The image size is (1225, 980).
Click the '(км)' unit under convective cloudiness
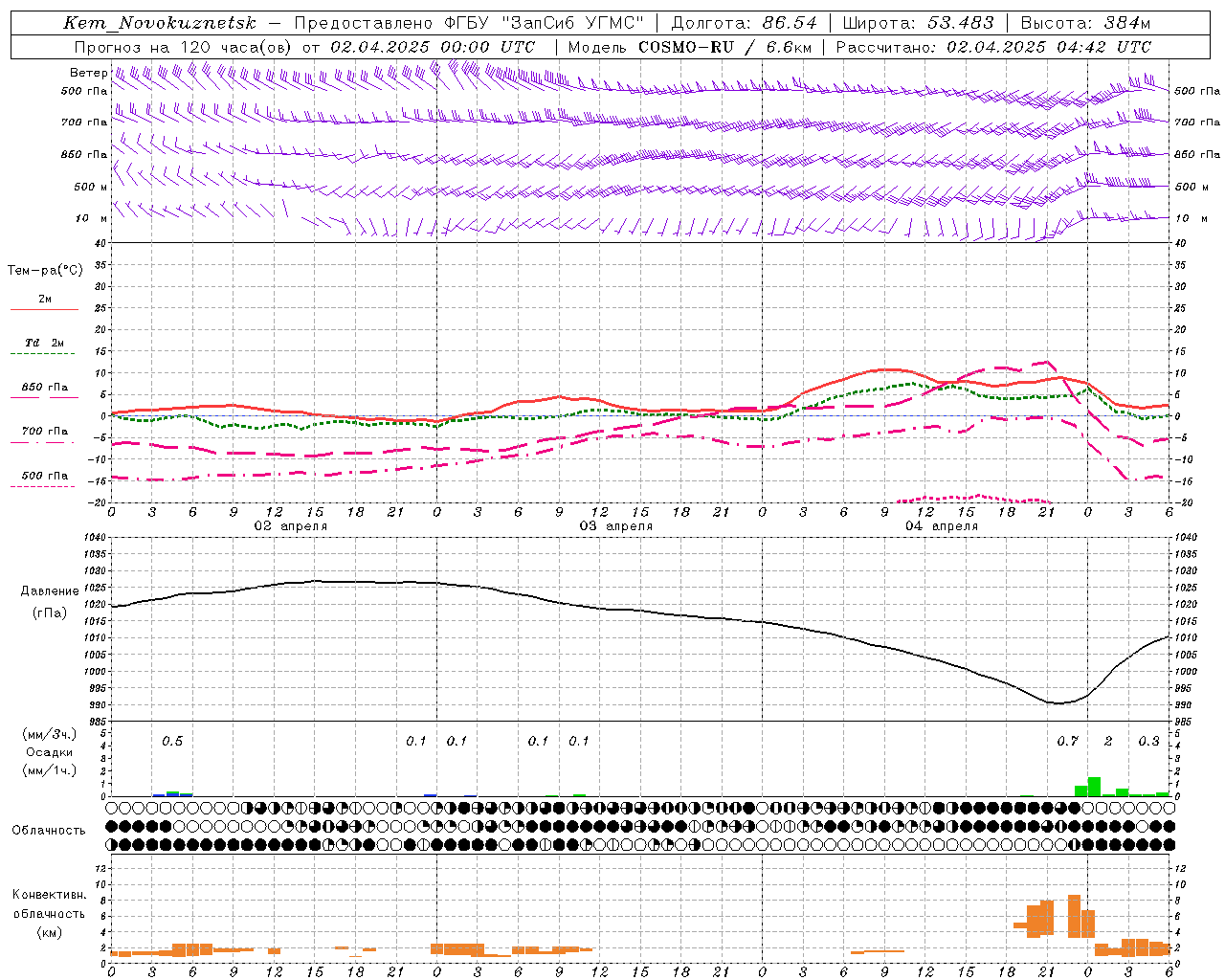pyautogui.click(x=50, y=932)
